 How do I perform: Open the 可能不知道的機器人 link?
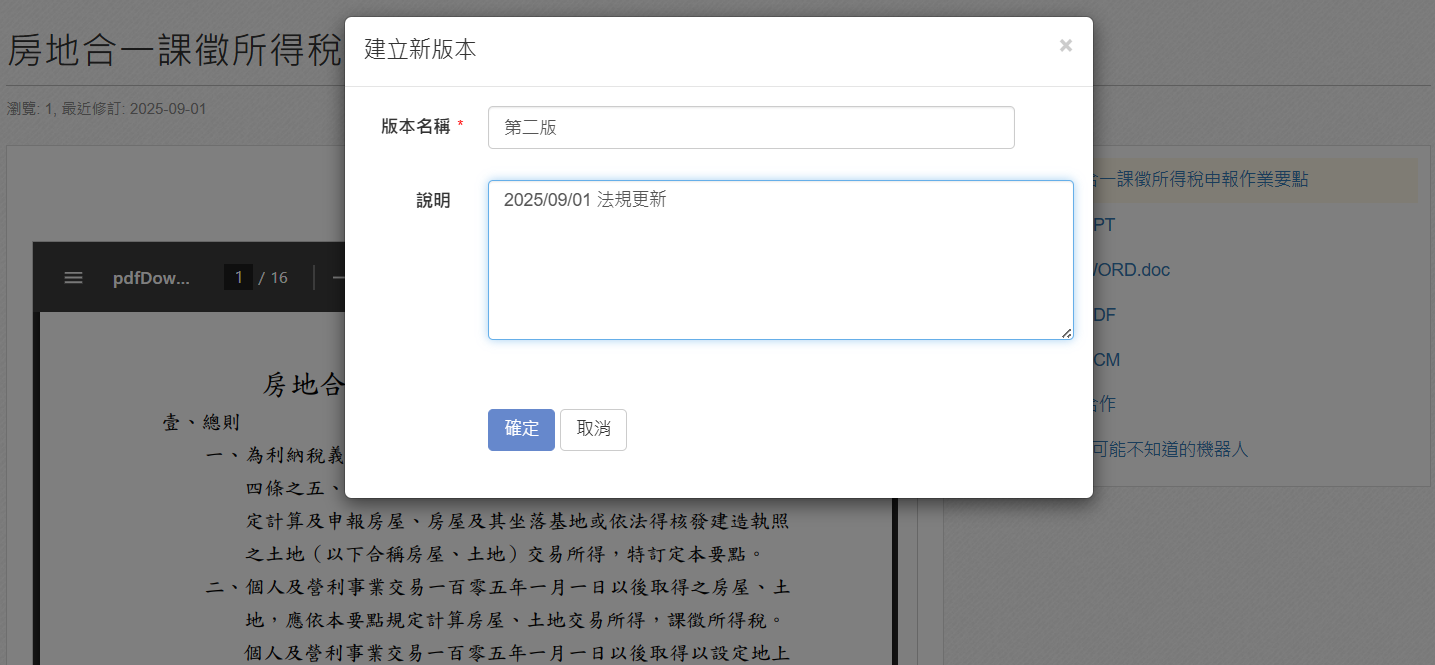(1160, 449)
